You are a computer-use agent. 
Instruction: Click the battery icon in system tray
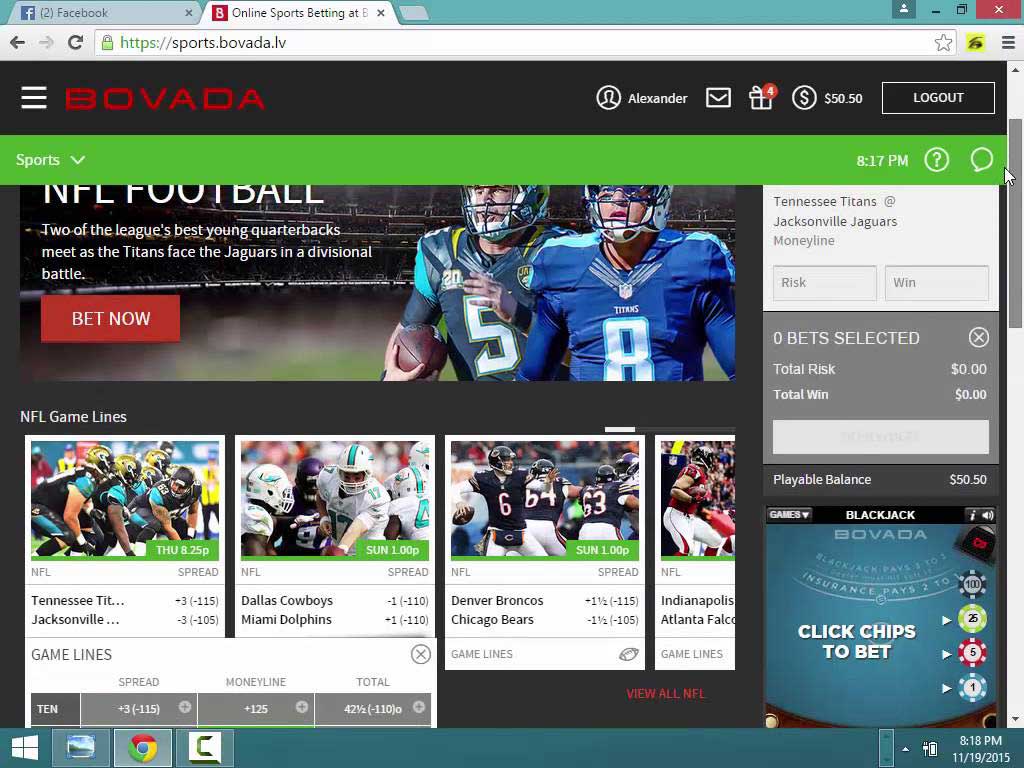[x=930, y=748]
